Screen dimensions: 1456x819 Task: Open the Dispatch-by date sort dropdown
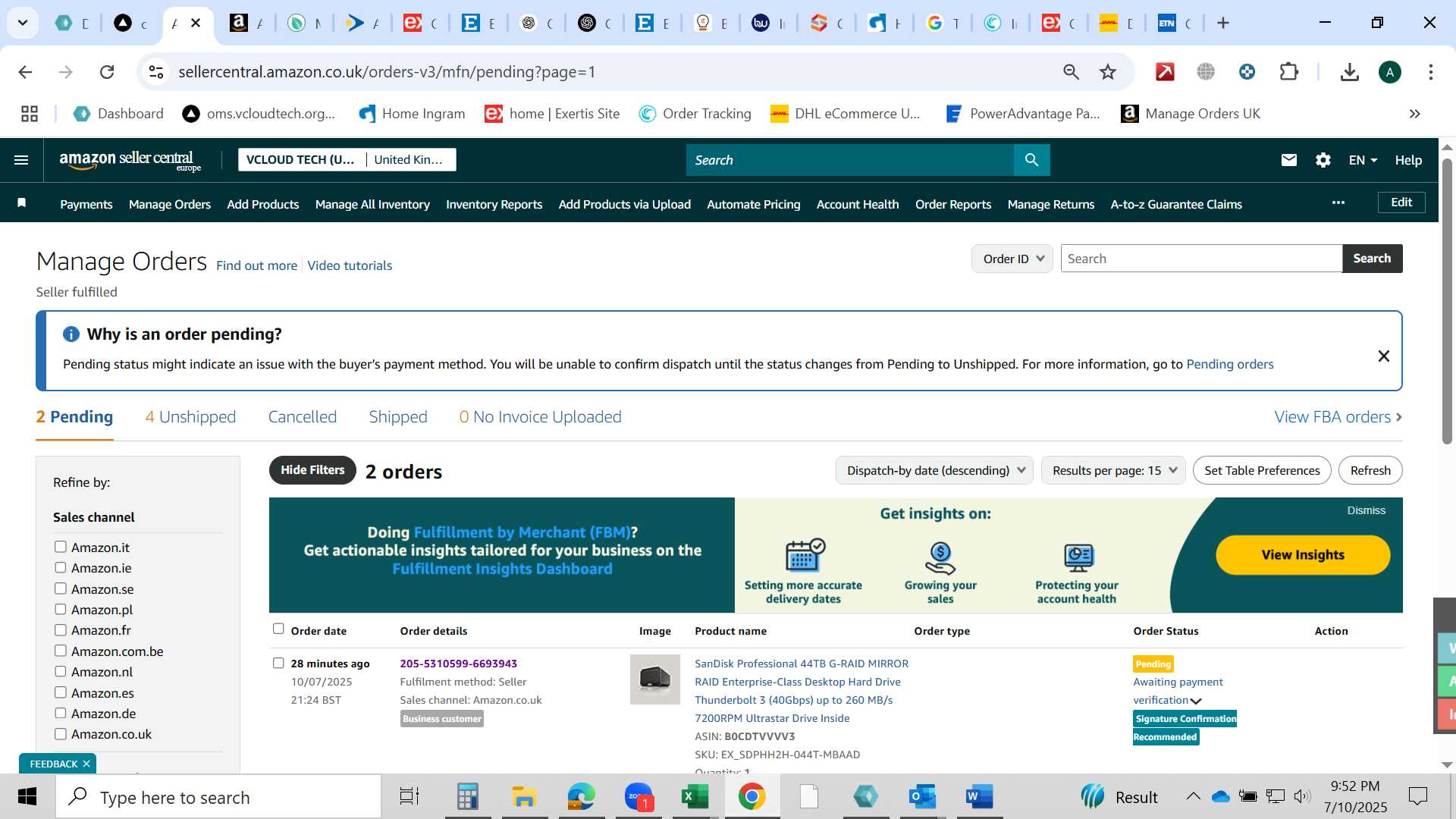coord(934,470)
